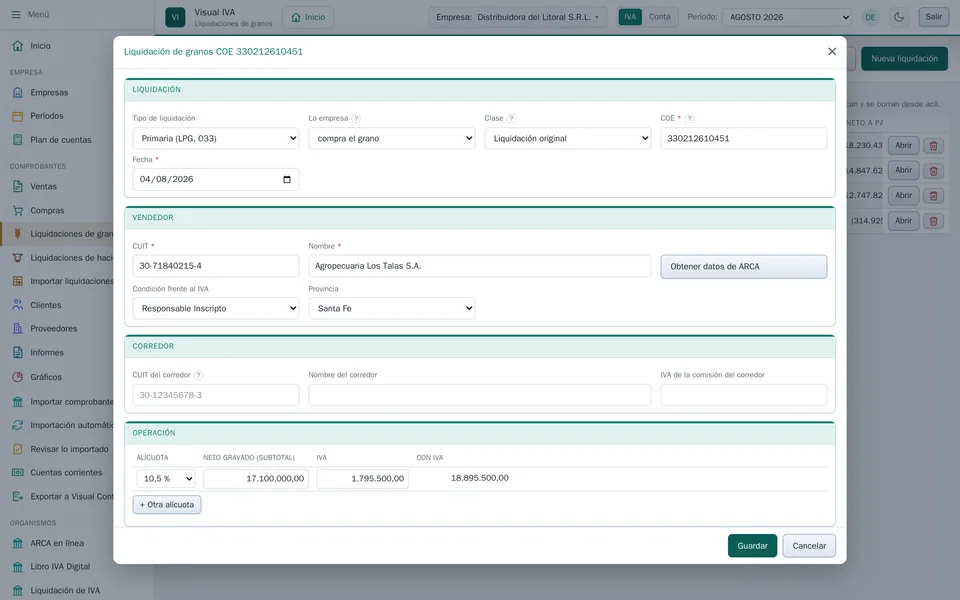960x600 pixels.
Task: Open Condición frente al IVA dropdown
Action: point(216,309)
